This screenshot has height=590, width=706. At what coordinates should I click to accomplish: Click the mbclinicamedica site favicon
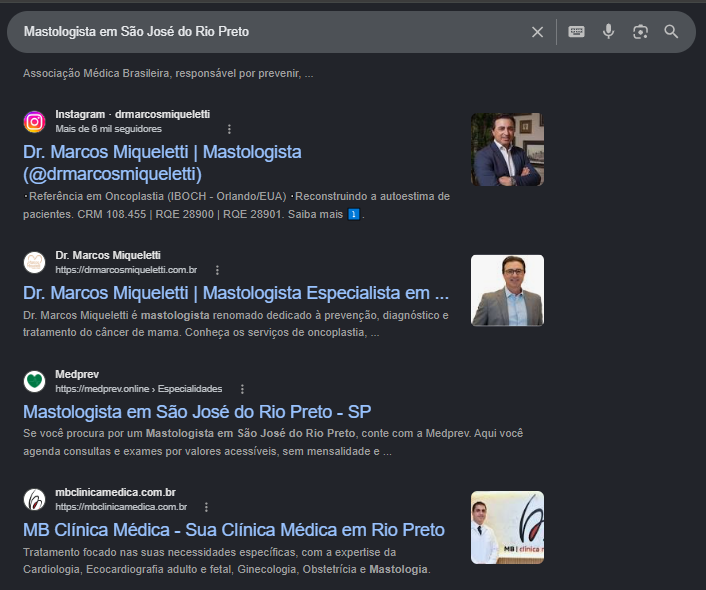[x=34, y=499]
